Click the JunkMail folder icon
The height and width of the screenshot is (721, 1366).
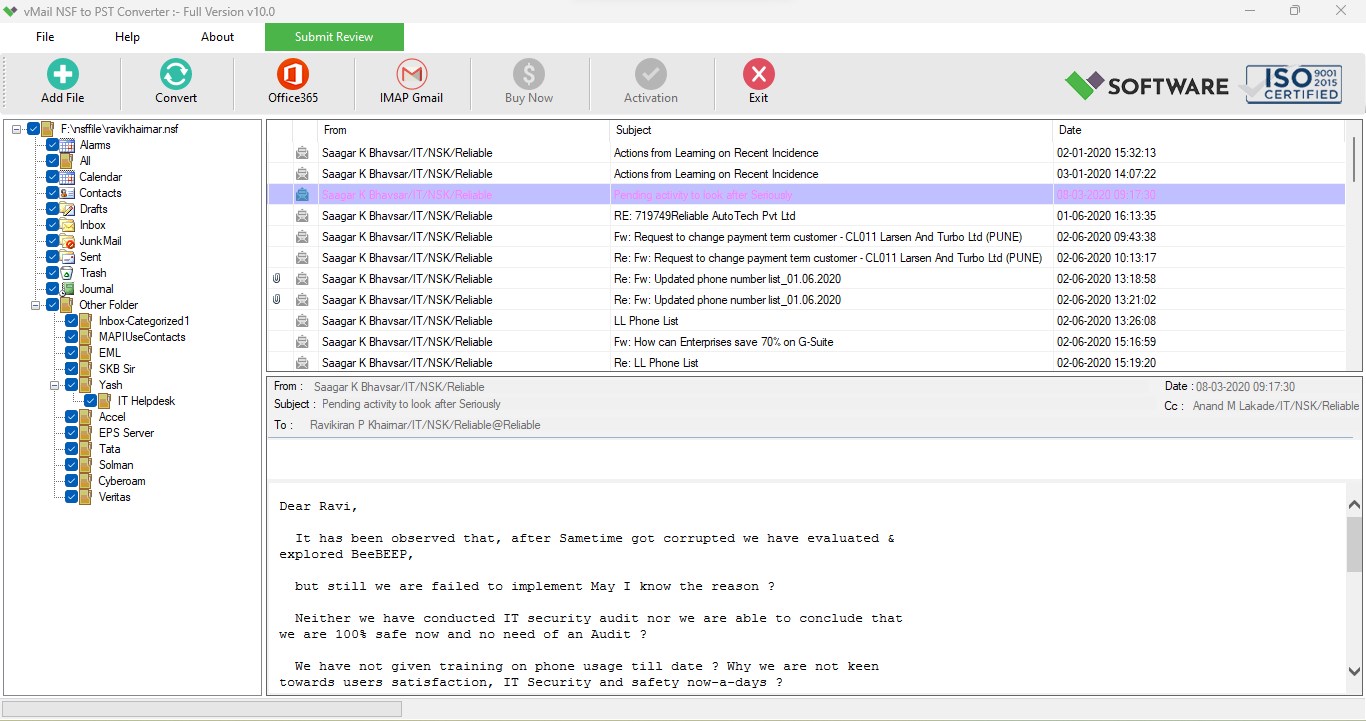point(68,241)
